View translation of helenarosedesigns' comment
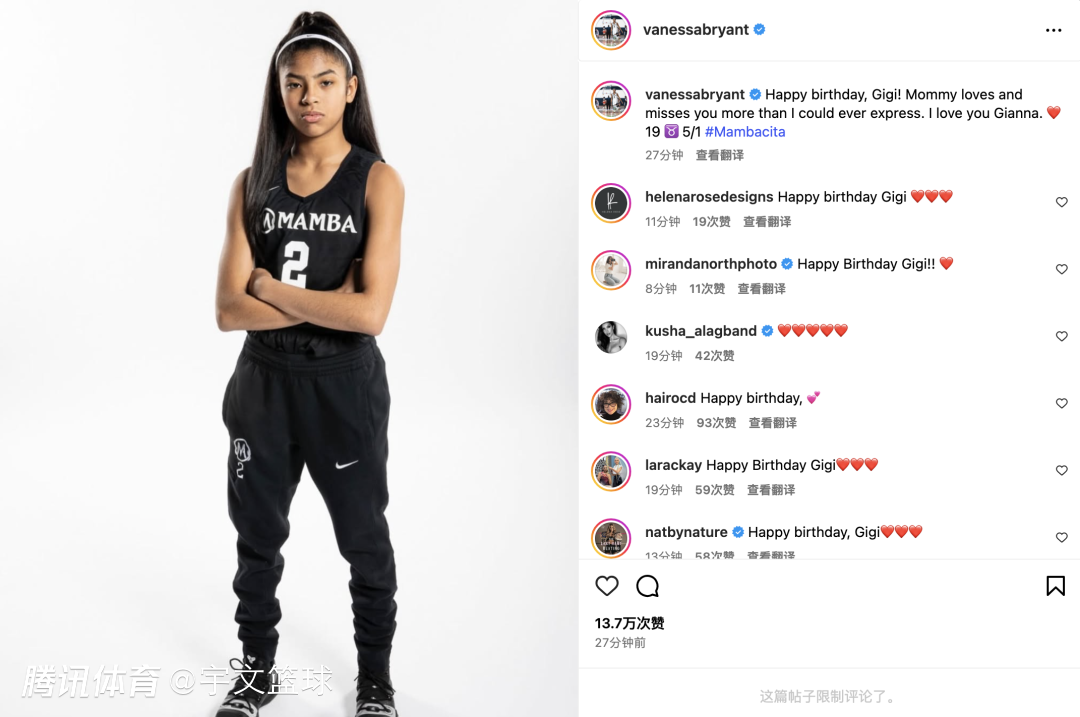The width and height of the screenshot is (1080, 717). point(767,222)
